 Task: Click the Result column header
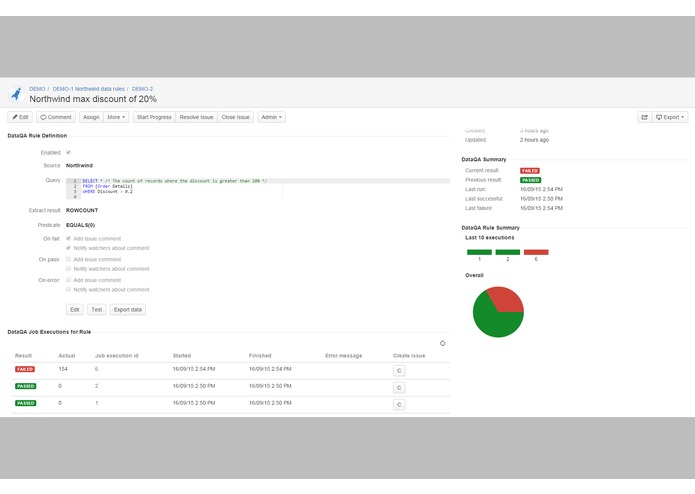(23, 356)
